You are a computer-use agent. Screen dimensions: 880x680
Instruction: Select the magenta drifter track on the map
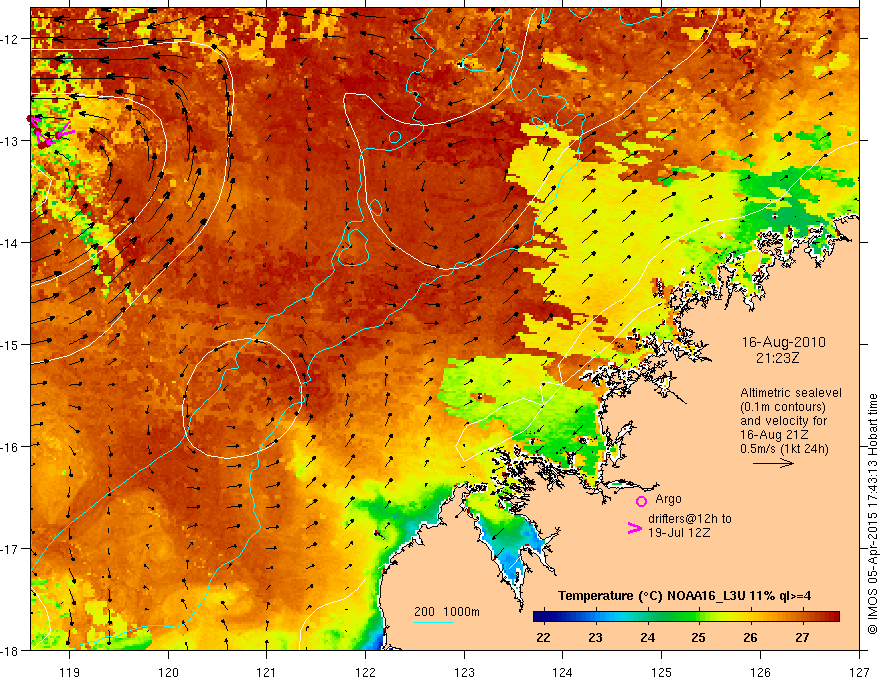49,131
